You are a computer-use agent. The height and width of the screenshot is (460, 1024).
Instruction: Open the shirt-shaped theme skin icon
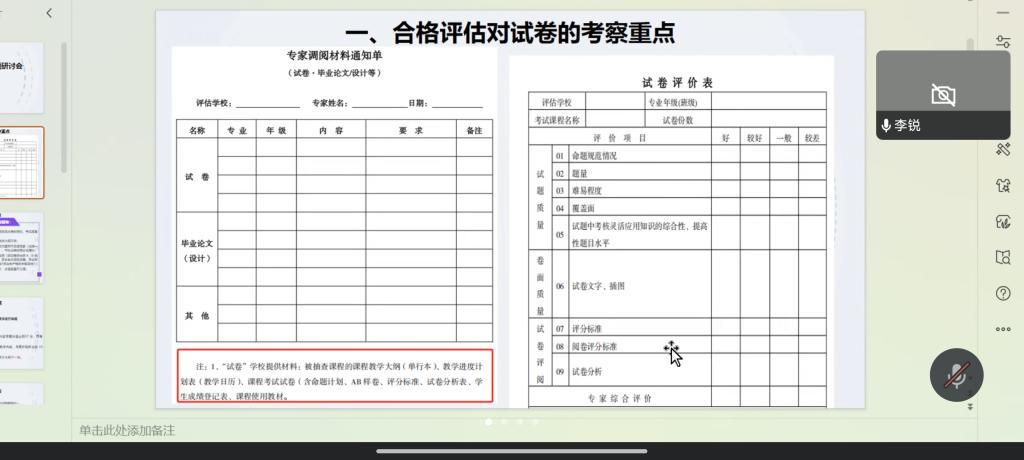[x=1003, y=186]
